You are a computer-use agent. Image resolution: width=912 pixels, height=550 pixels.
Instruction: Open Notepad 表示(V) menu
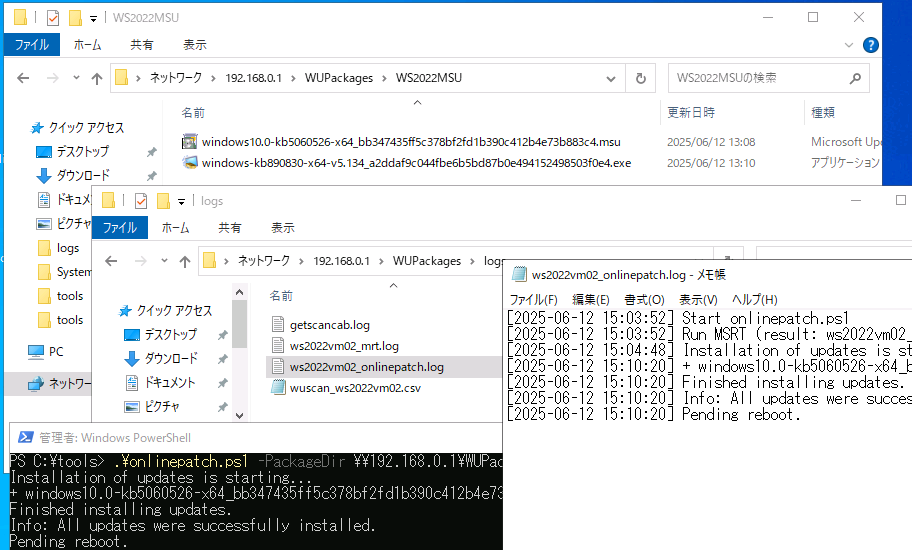tap(698, 299)
